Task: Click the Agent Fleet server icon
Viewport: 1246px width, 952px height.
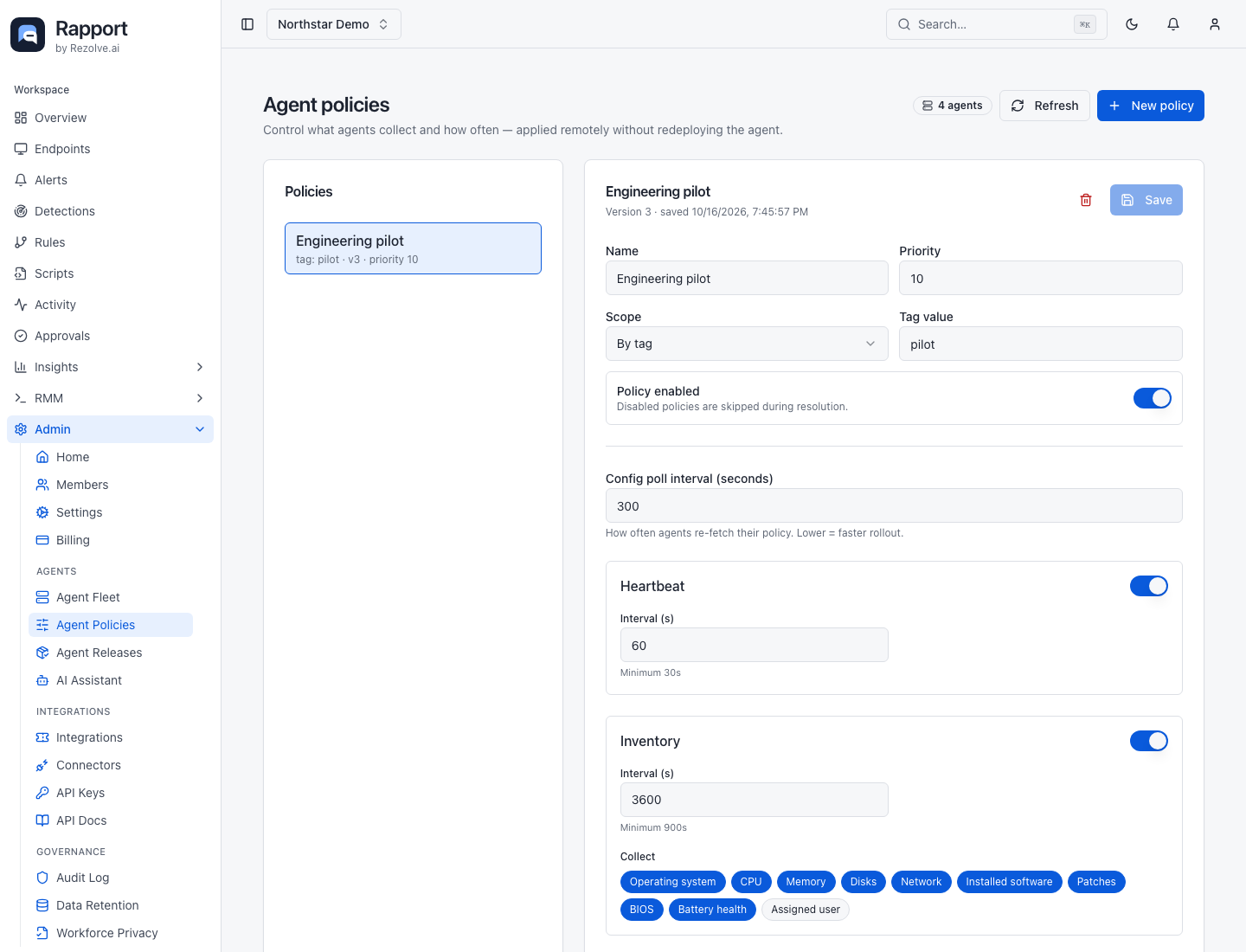Action: click(x=42, y=597)
